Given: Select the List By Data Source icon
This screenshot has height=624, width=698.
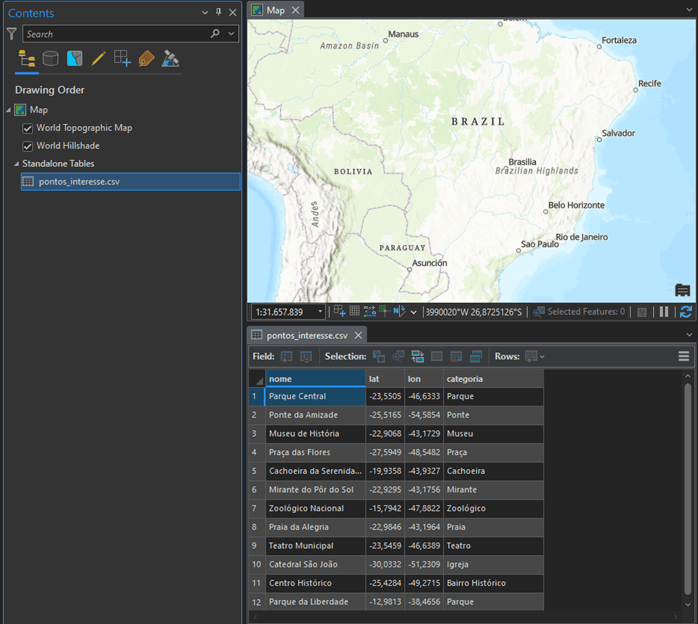Looking at the screenshot, I should (50, 59).
